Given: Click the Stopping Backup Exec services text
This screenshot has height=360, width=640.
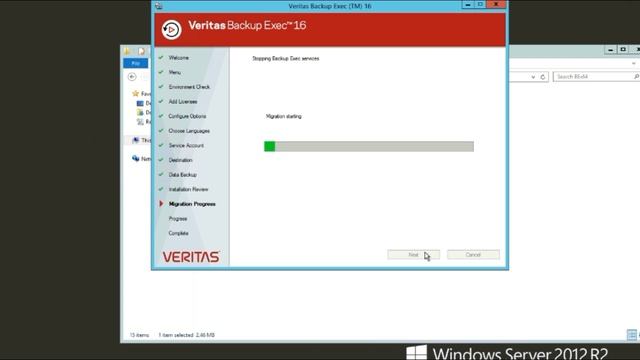Looking at the screenshot, I should (x=286, y=59).
